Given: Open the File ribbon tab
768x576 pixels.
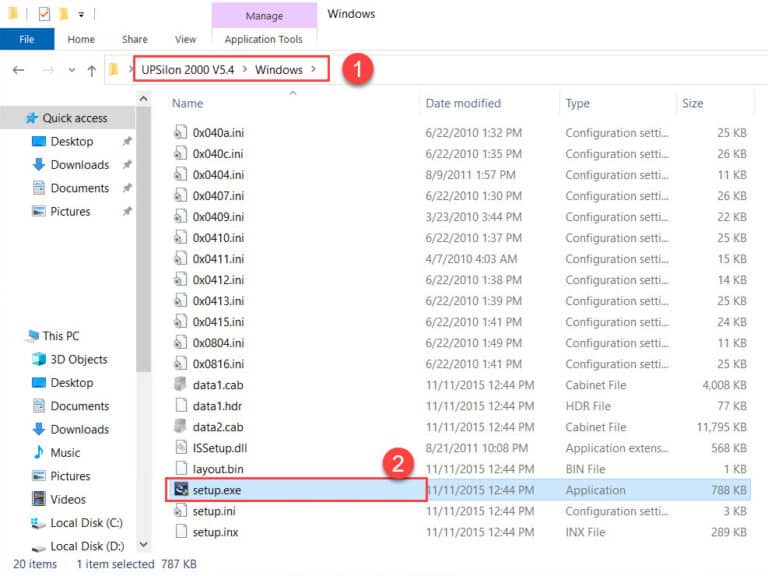Looking at the screenshot, I should [x=27, y=39].
